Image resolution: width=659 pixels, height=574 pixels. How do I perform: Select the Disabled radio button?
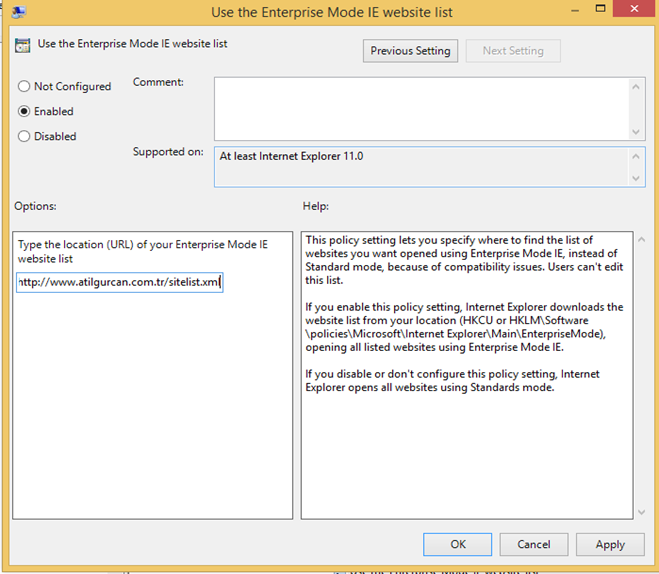point(24,136)
